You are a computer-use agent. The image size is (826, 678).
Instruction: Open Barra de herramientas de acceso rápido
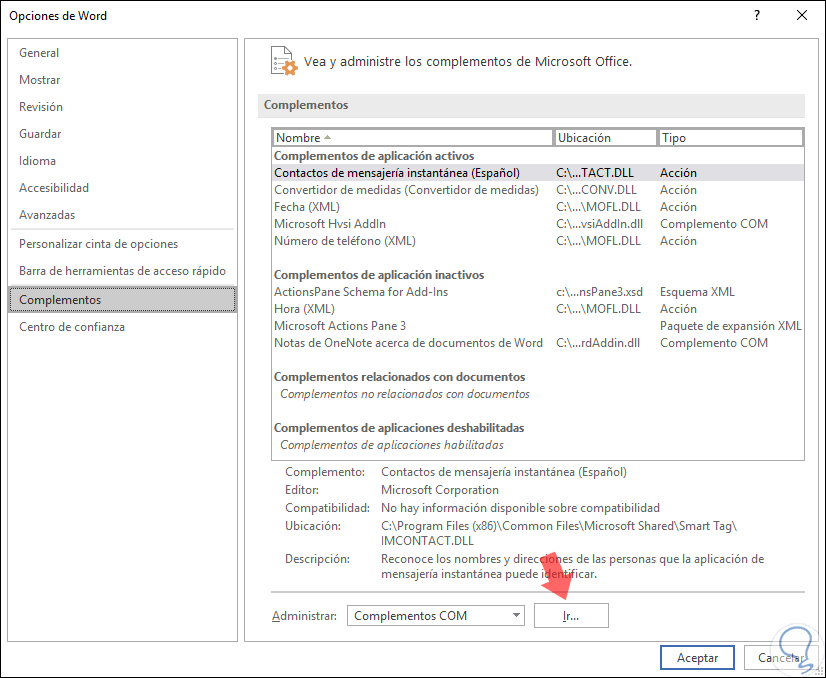(x=123, y=271)
